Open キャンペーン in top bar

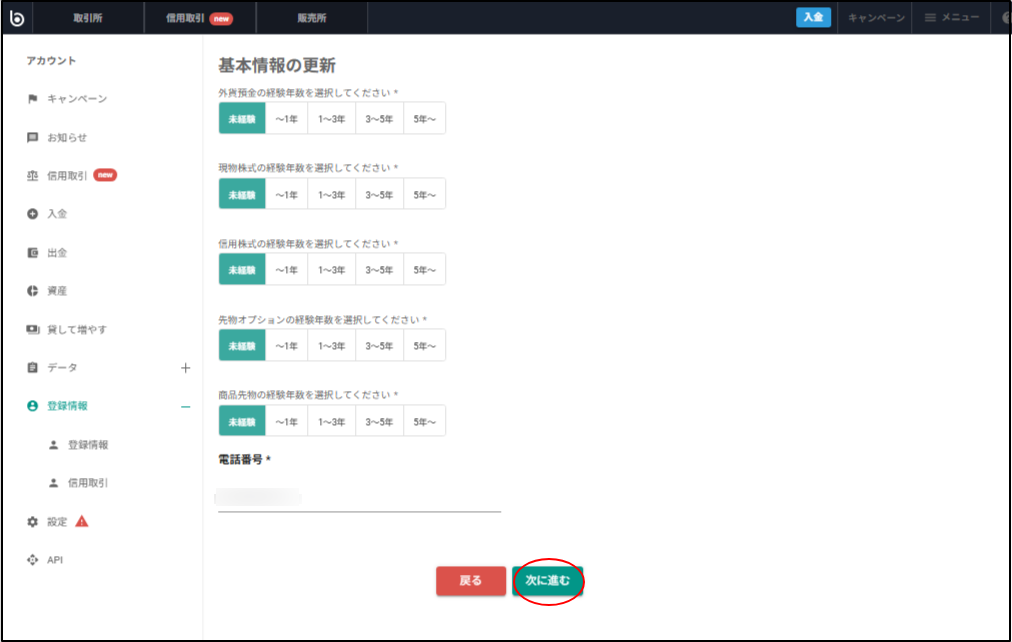click(876, 18)
